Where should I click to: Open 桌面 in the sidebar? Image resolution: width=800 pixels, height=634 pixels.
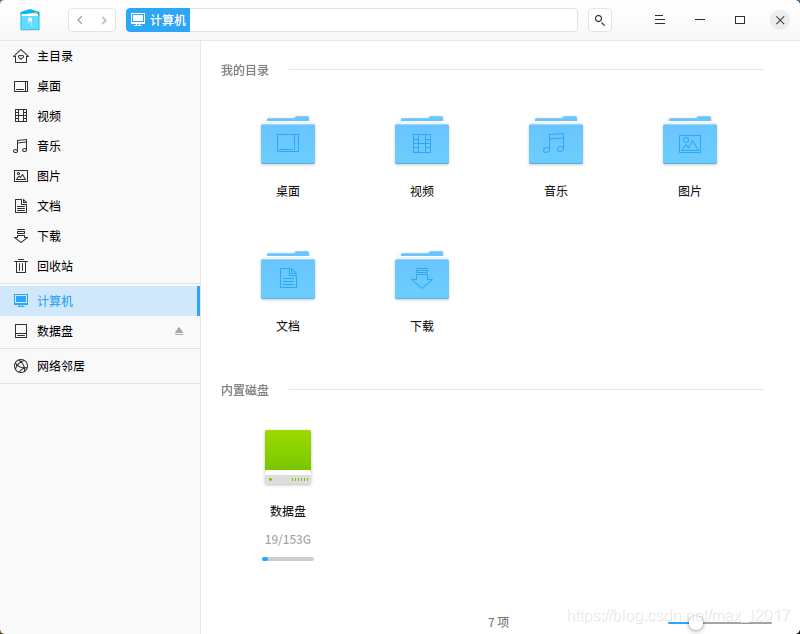(100, 86)
